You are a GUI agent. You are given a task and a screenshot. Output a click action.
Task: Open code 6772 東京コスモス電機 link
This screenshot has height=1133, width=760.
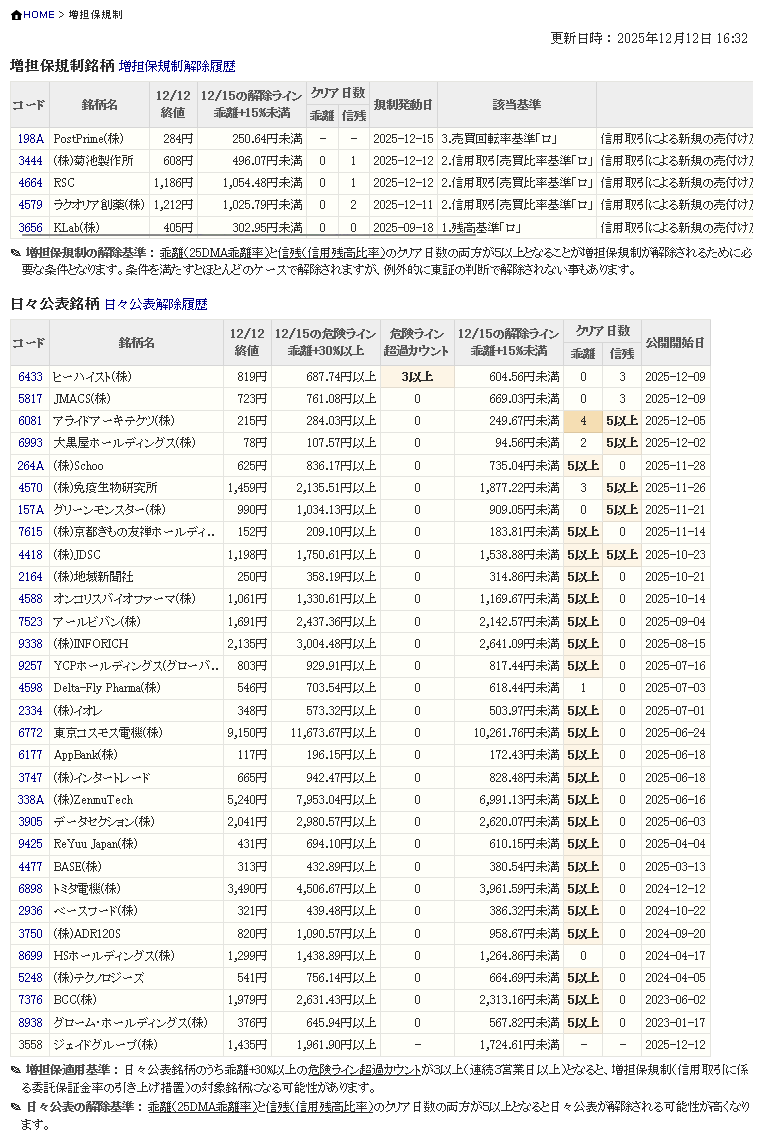(30, 733)
